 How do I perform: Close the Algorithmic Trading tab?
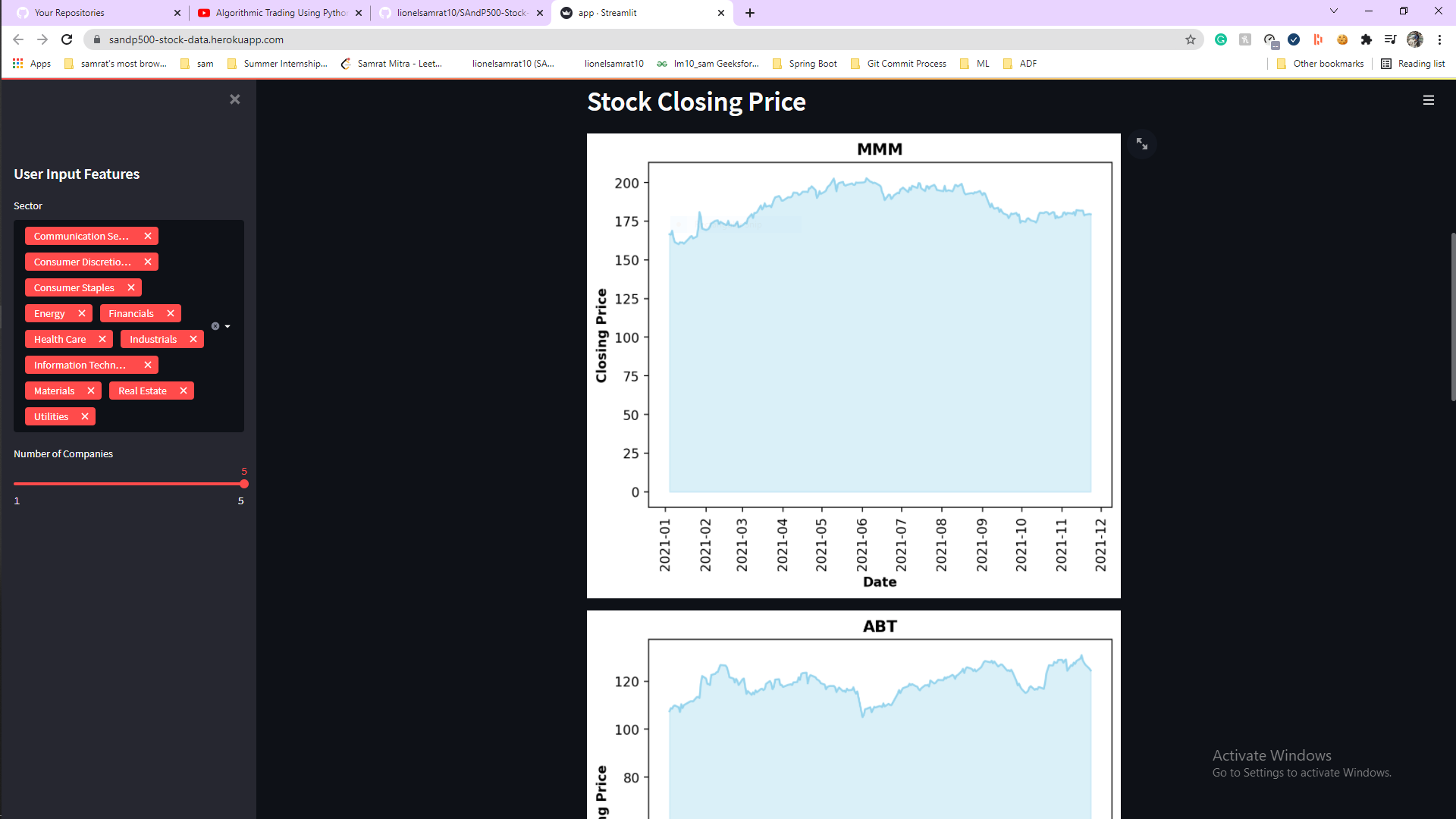[x=359, y=13]
